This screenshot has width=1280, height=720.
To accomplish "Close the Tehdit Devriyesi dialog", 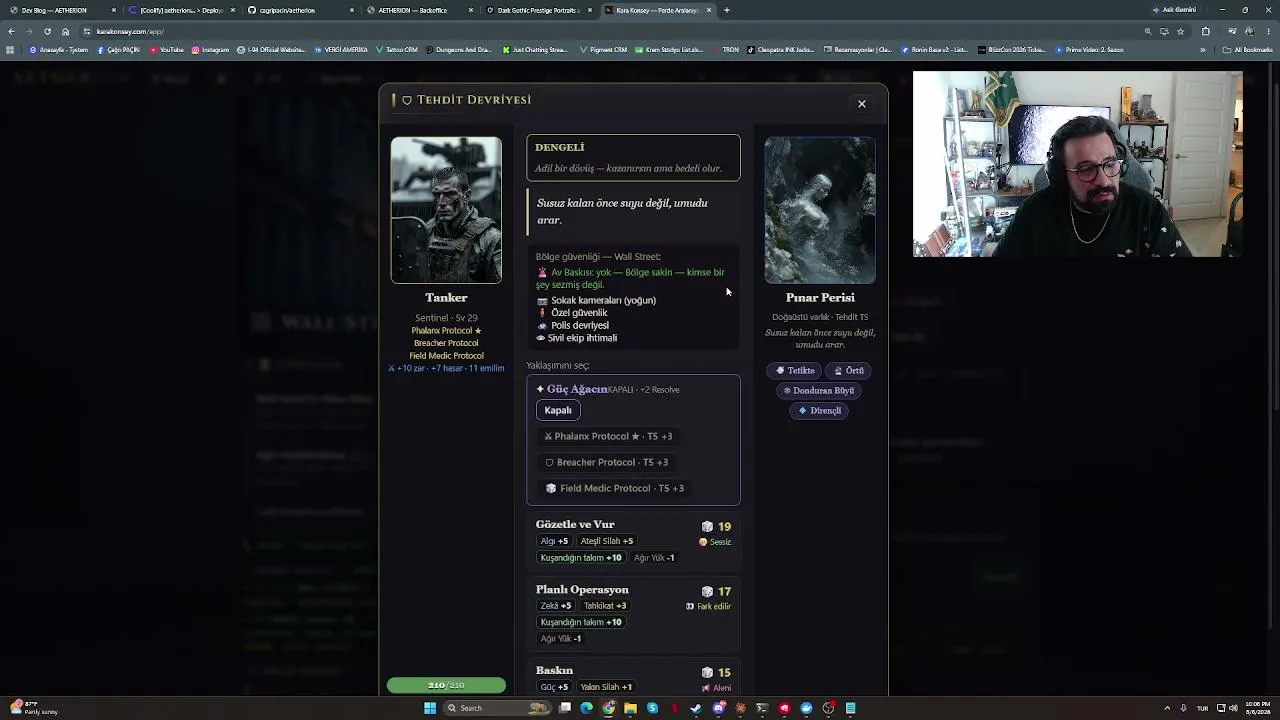I will 861,104.
